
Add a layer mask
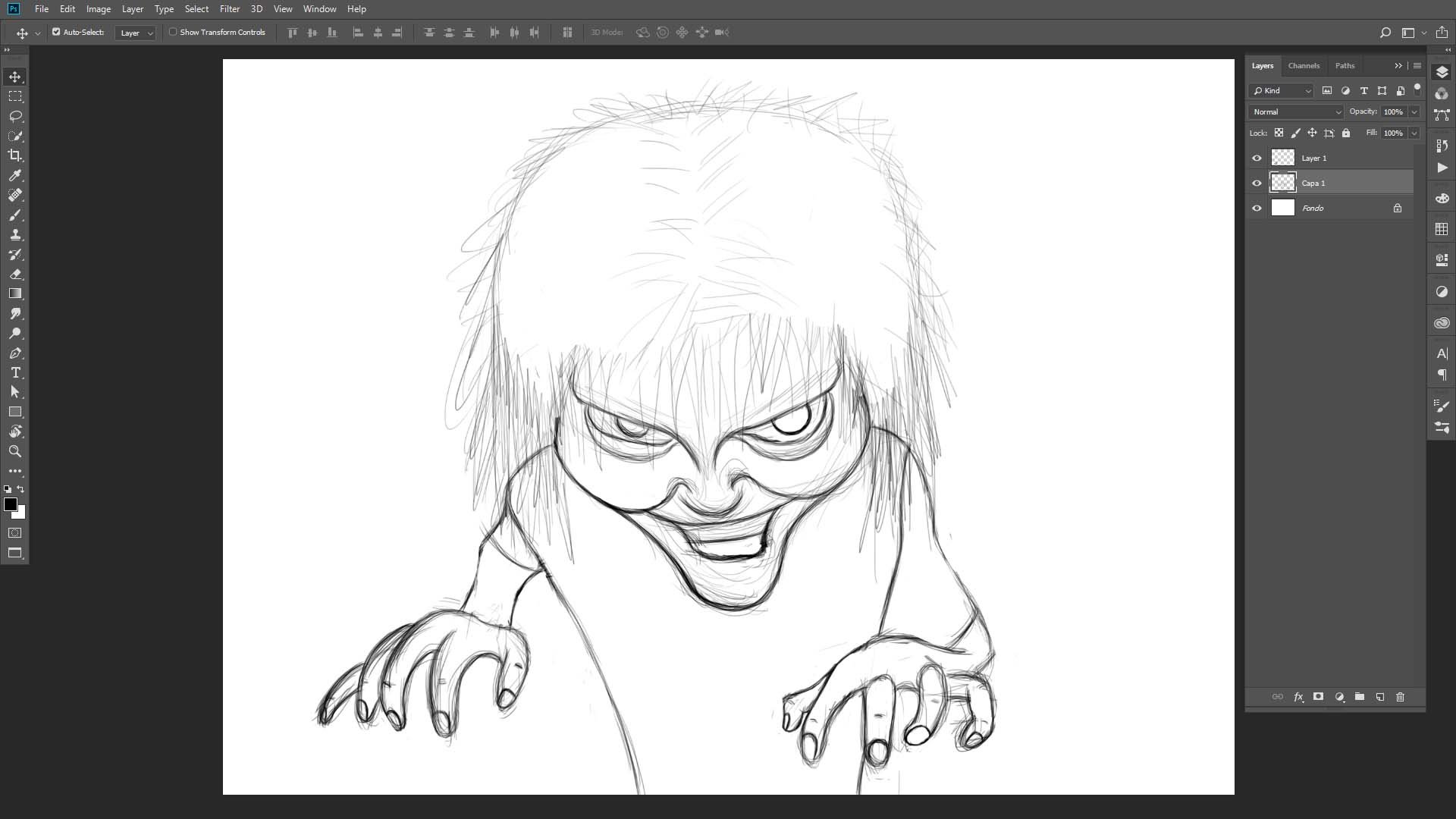[x=1318, y=697]
